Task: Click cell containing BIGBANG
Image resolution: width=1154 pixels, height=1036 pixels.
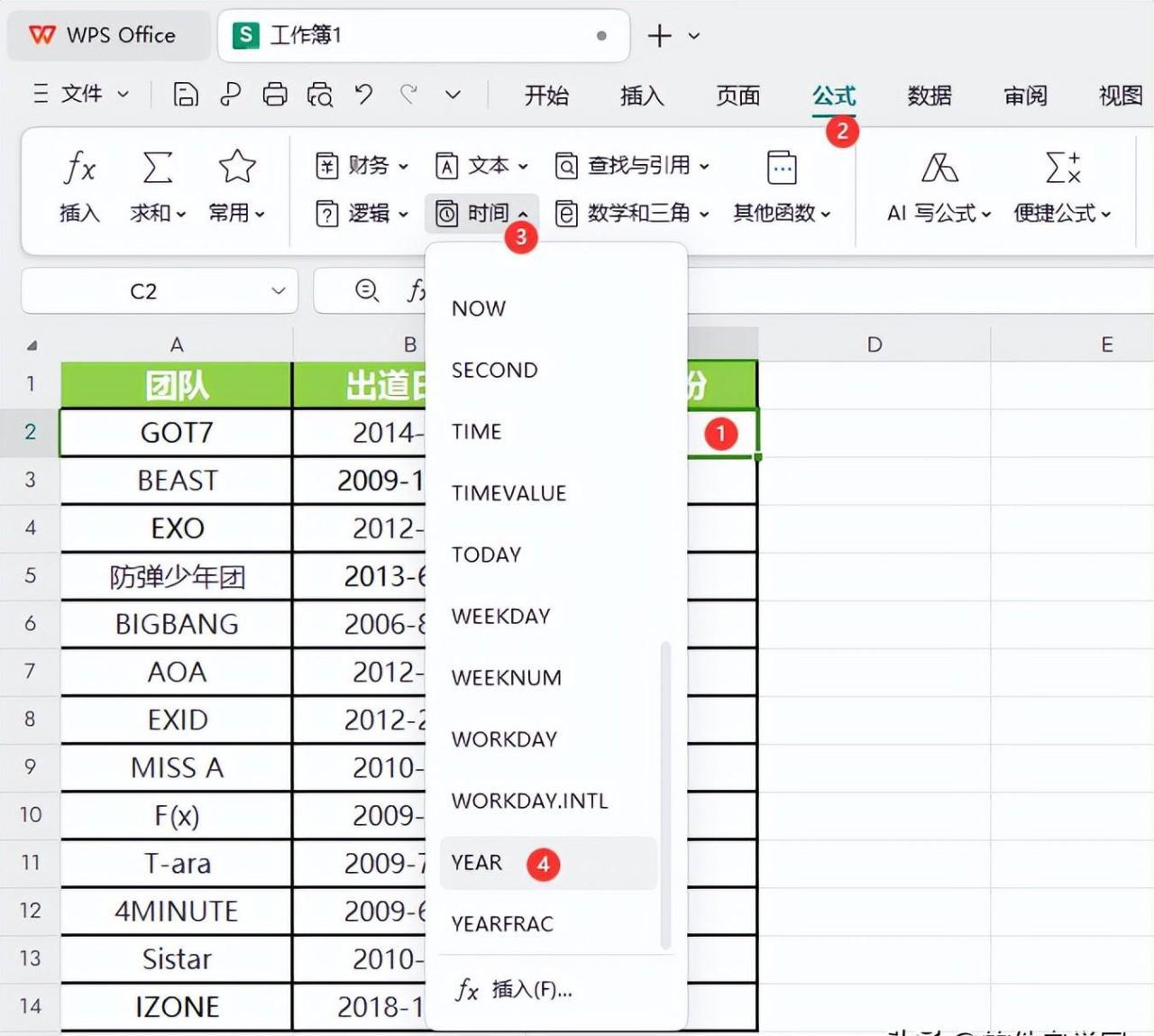Action: click(x=177, y=624)
